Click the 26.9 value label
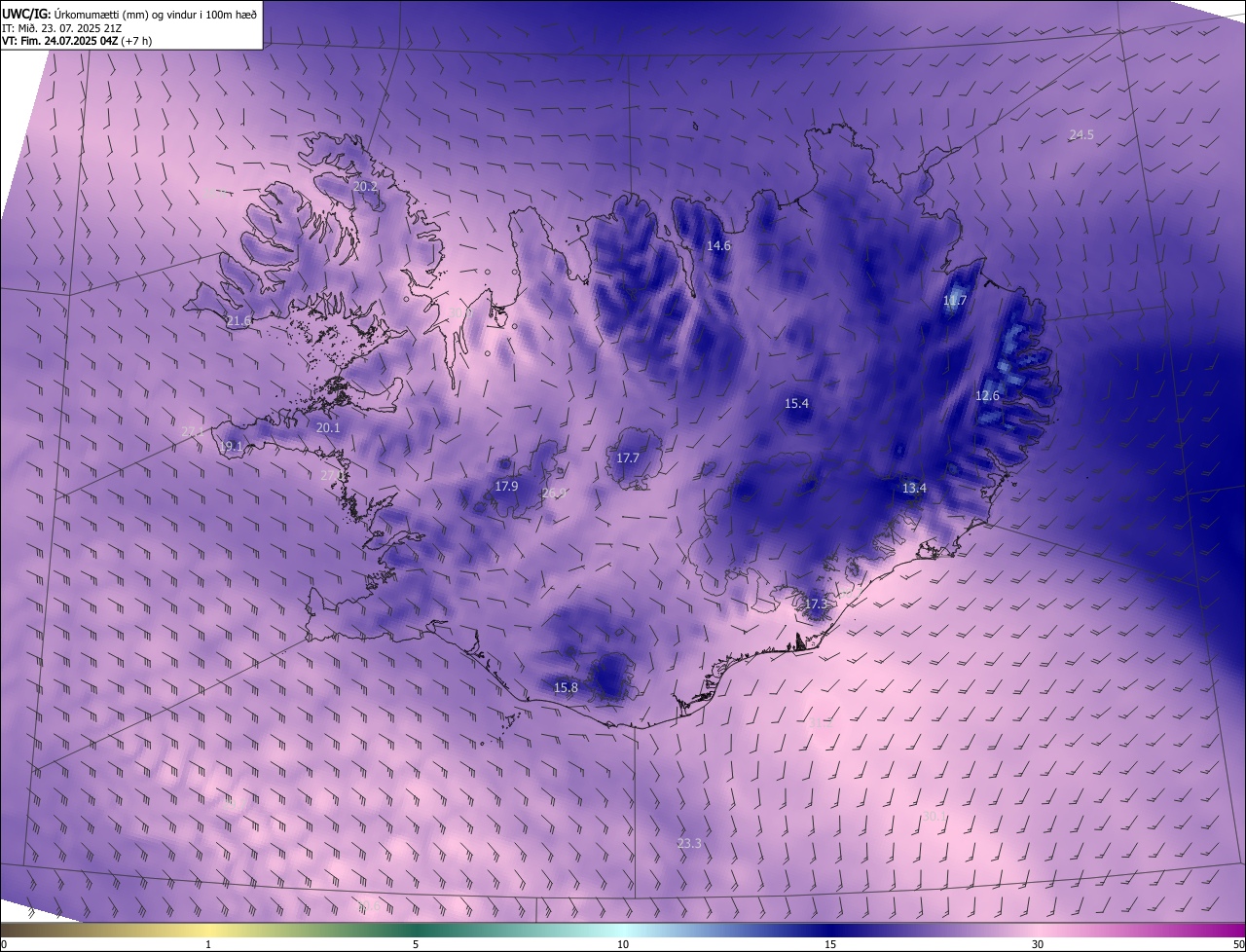This screenshot has height=952, width=1246. pyautogui.click(x=554, y=494)
